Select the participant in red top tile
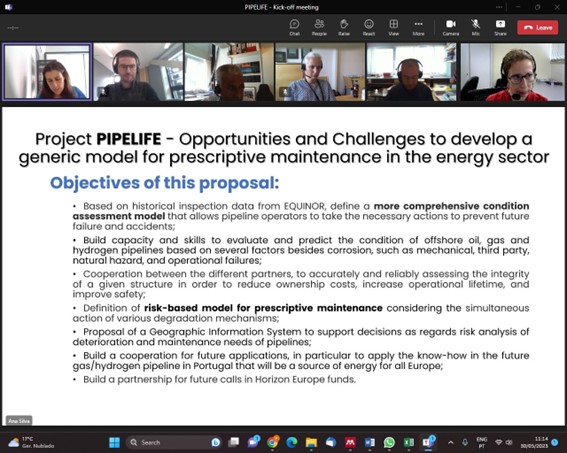 coord(512,72)
